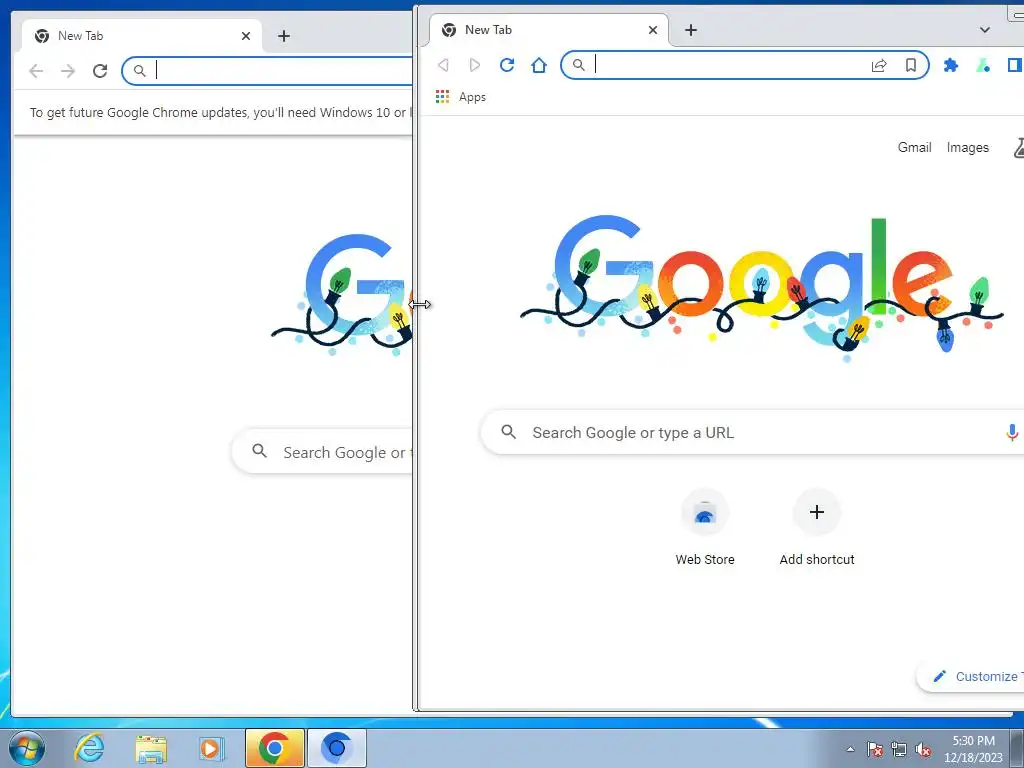Viewport: 1024px width, 768px height.
Task: Reload page in right browser window
Action: pyautogui.click(x=507, y=65)
